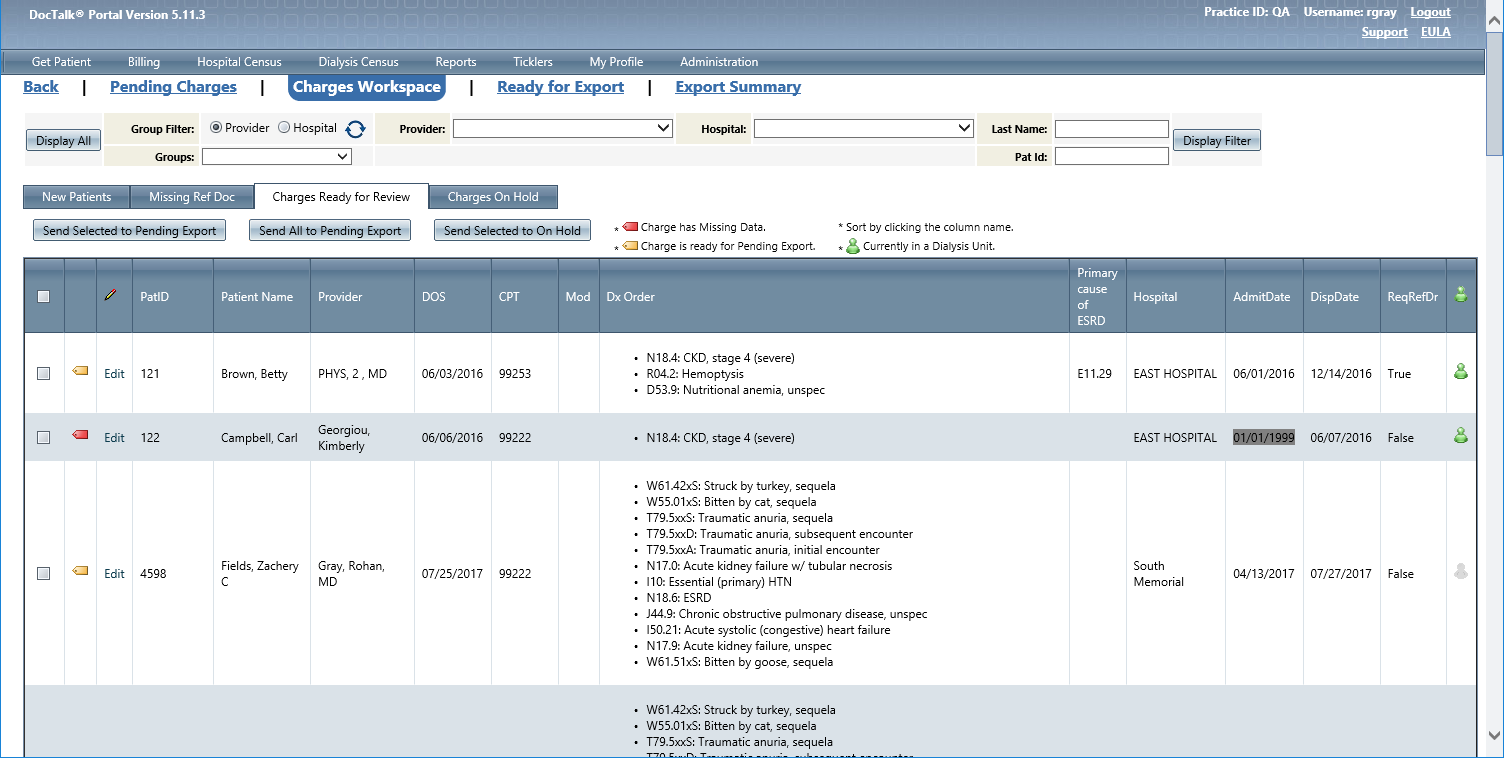Click the yellow ready tag for Brown, Betty
The image size is (1504, 758).
(80, 372)
